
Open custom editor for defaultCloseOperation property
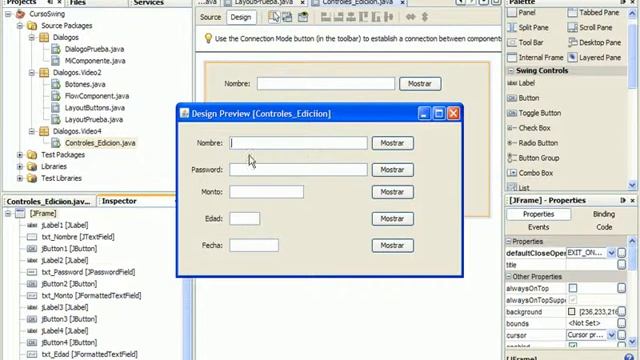point(622,253)
